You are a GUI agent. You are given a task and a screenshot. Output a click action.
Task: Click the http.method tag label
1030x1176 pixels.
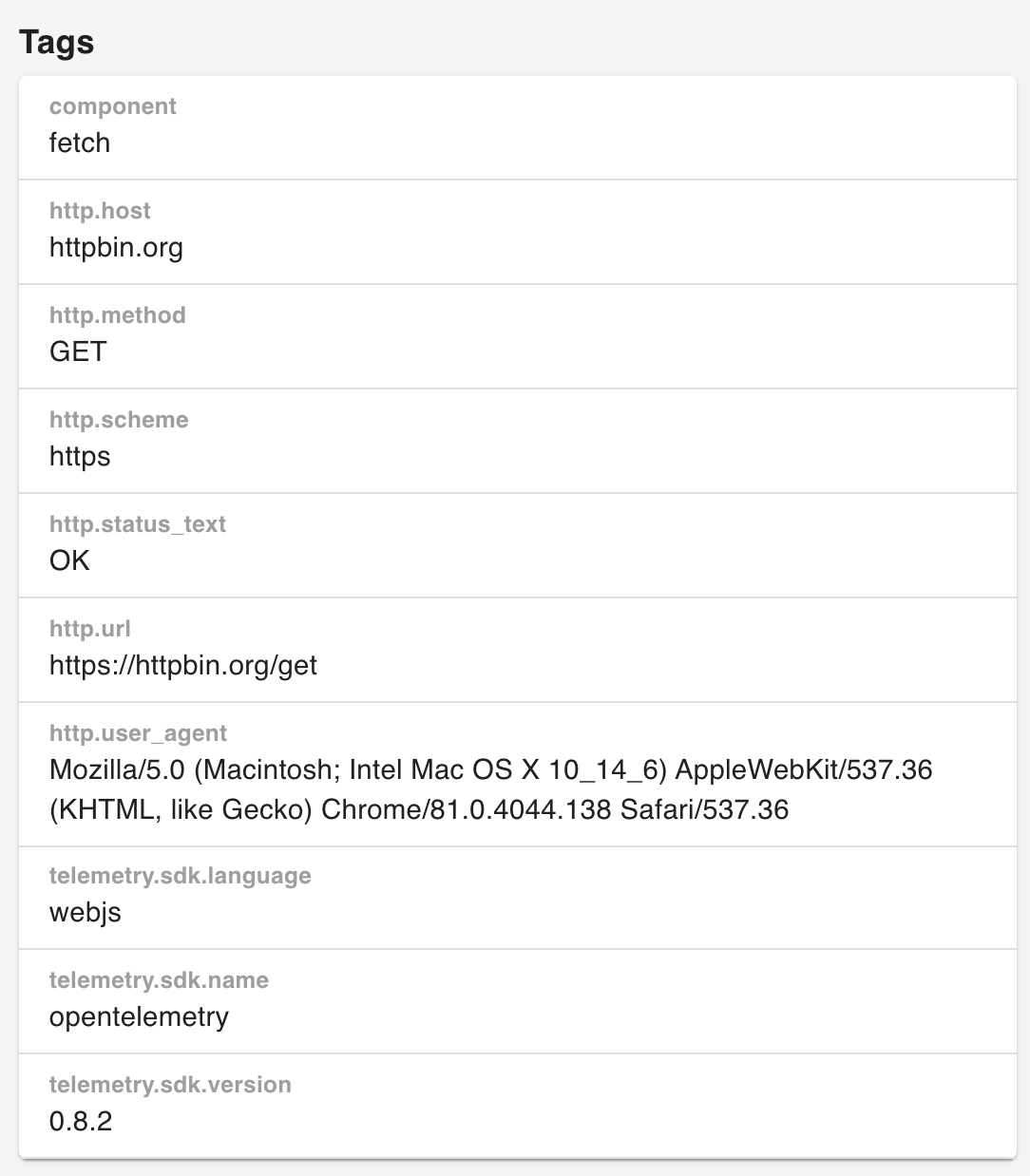coord(117,315)
